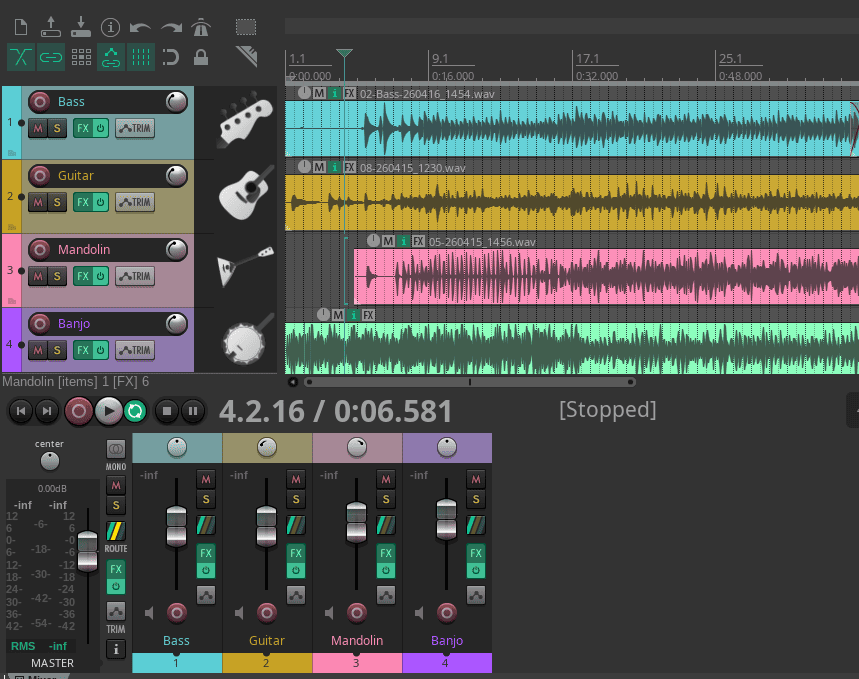Toggle the snap magnet icon

(171, 57)
